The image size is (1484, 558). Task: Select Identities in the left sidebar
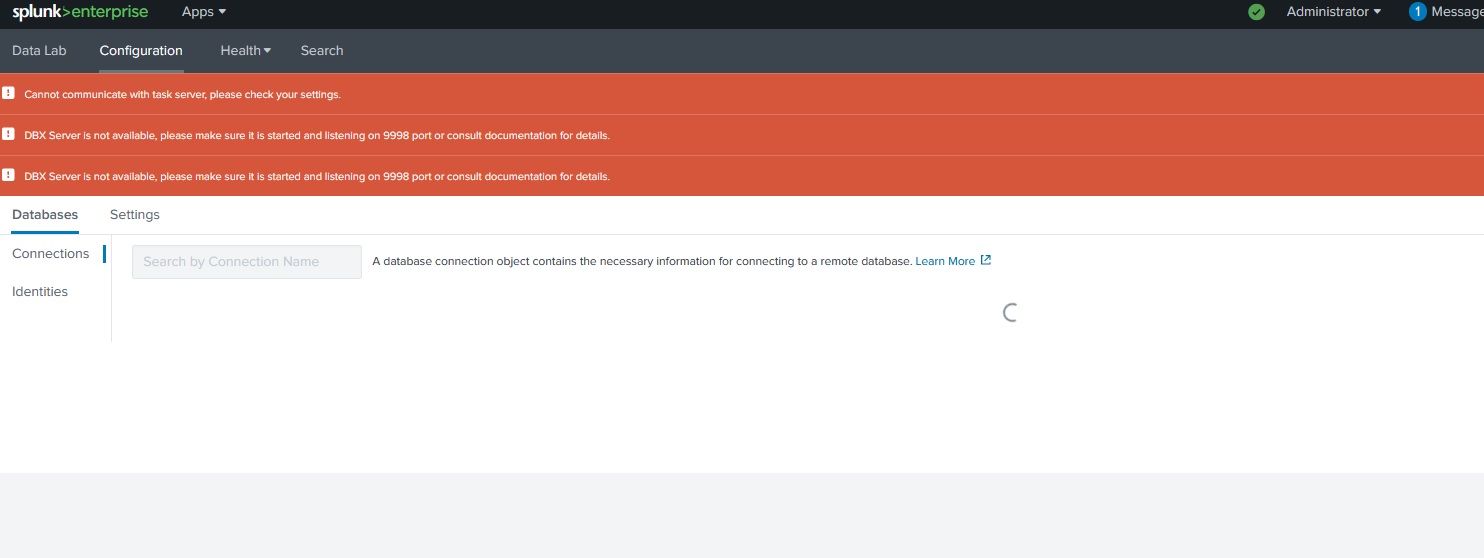tap(40, 292)
